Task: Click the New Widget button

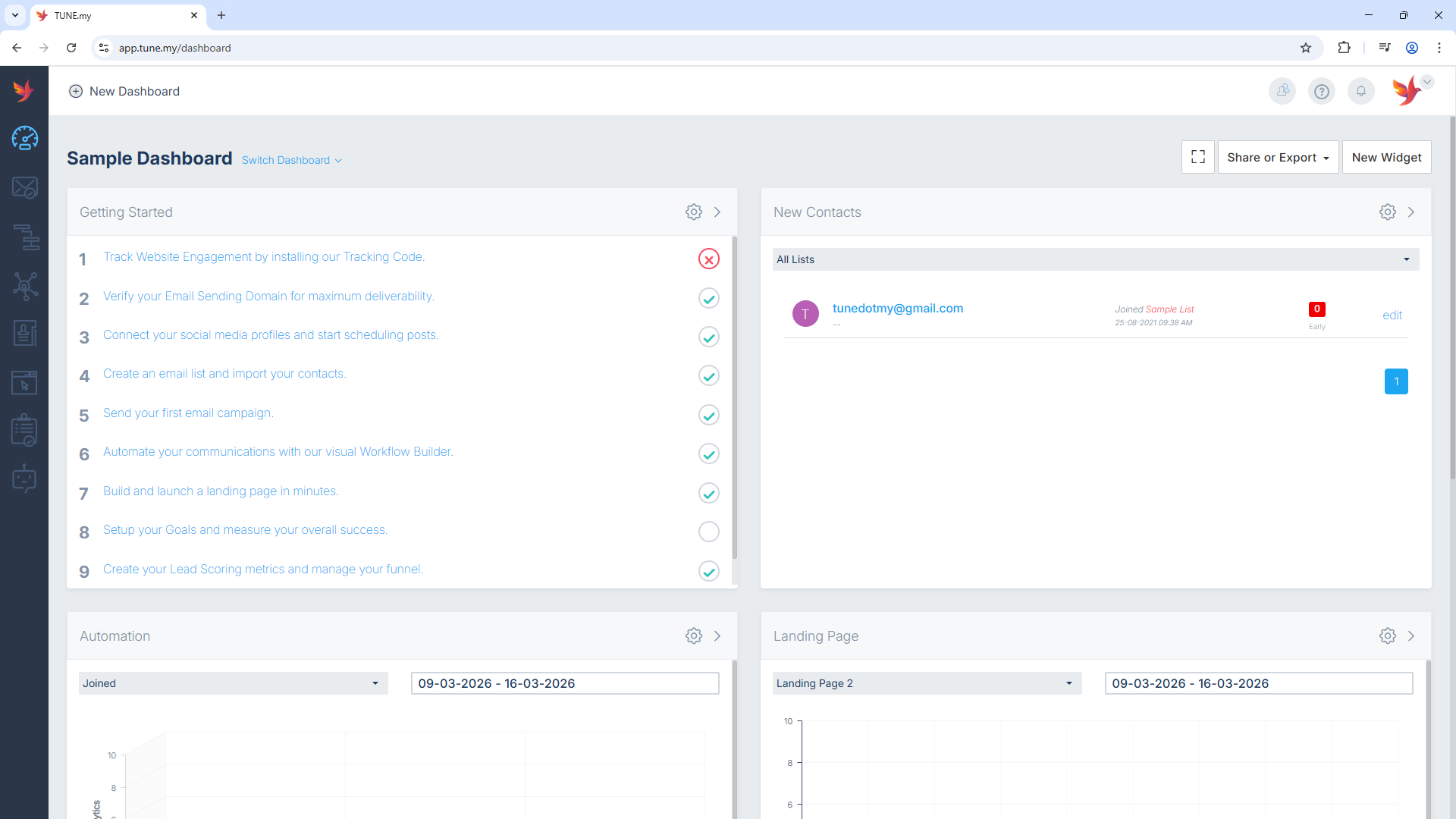Action: (1386, 157)
